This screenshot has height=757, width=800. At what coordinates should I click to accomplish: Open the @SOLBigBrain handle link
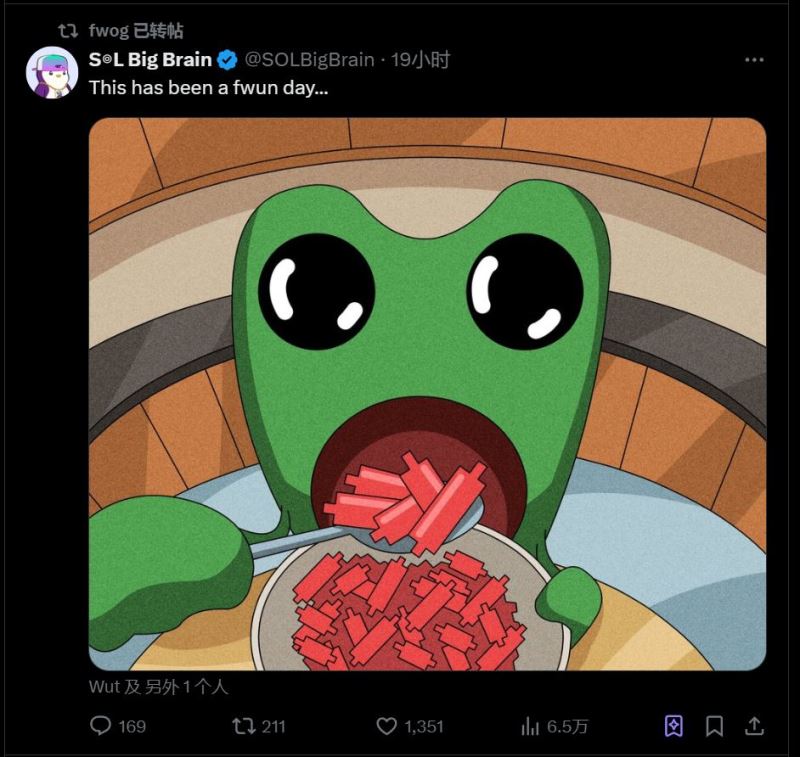309,60
